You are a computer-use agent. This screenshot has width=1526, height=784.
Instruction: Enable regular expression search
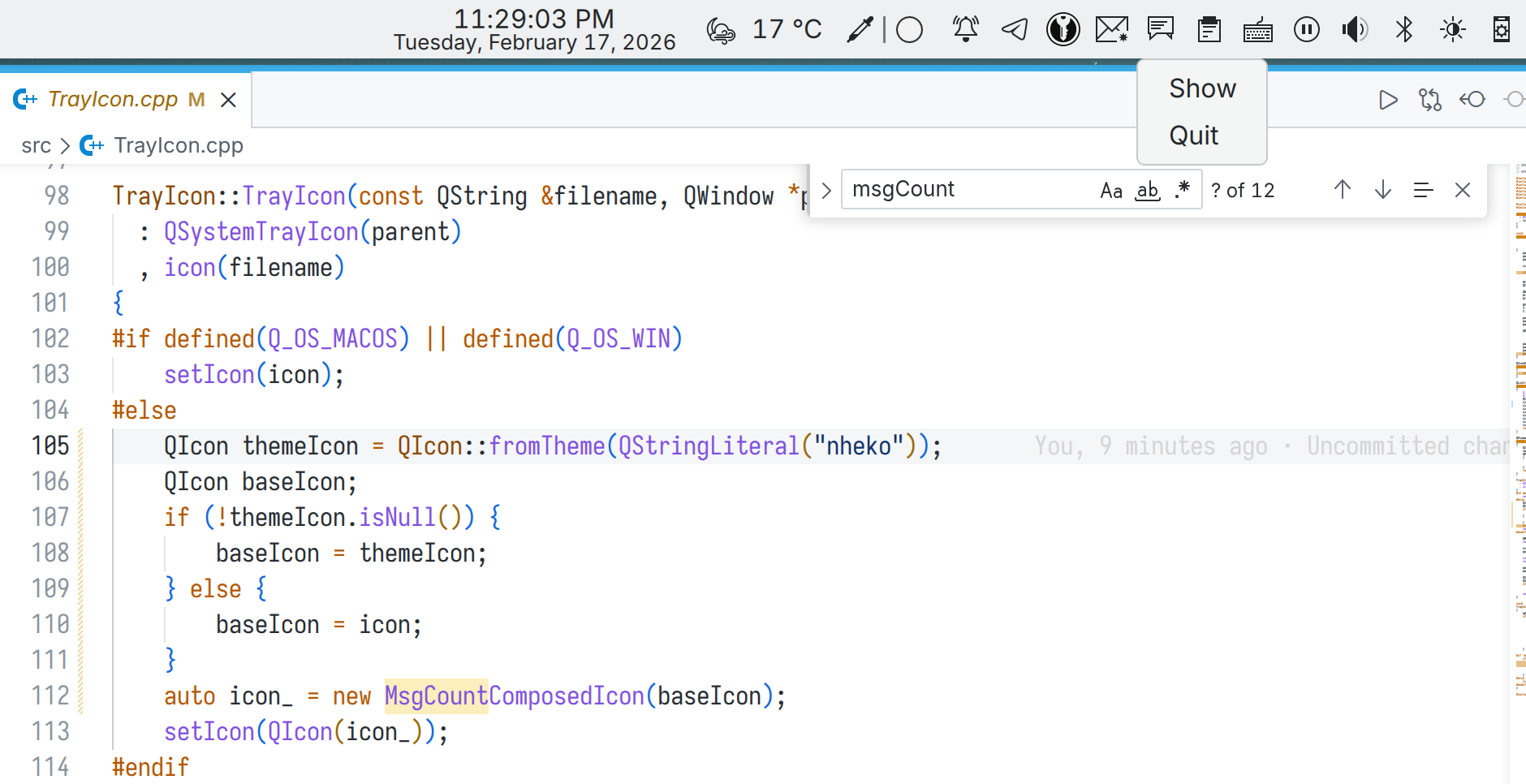click(x=1182, y=191)
